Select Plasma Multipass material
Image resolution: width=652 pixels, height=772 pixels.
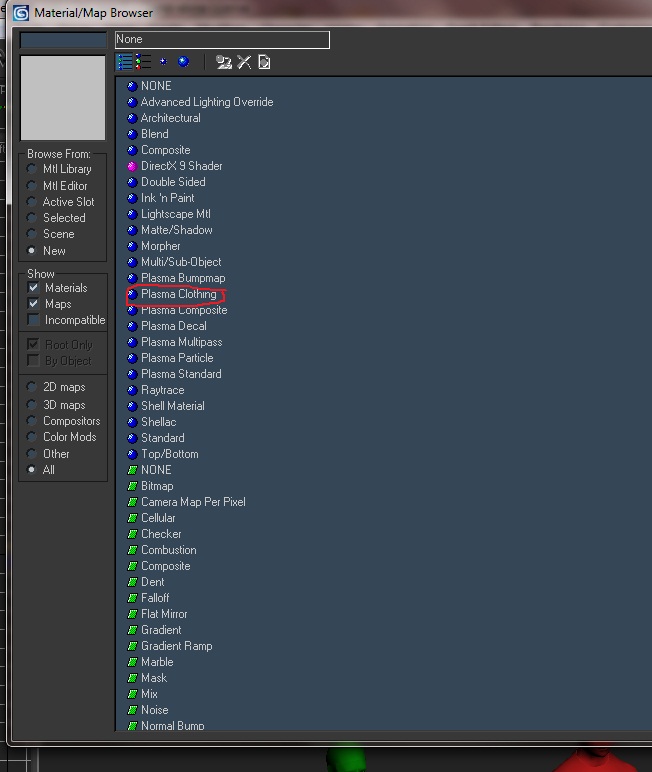click(x=181, y=342)
